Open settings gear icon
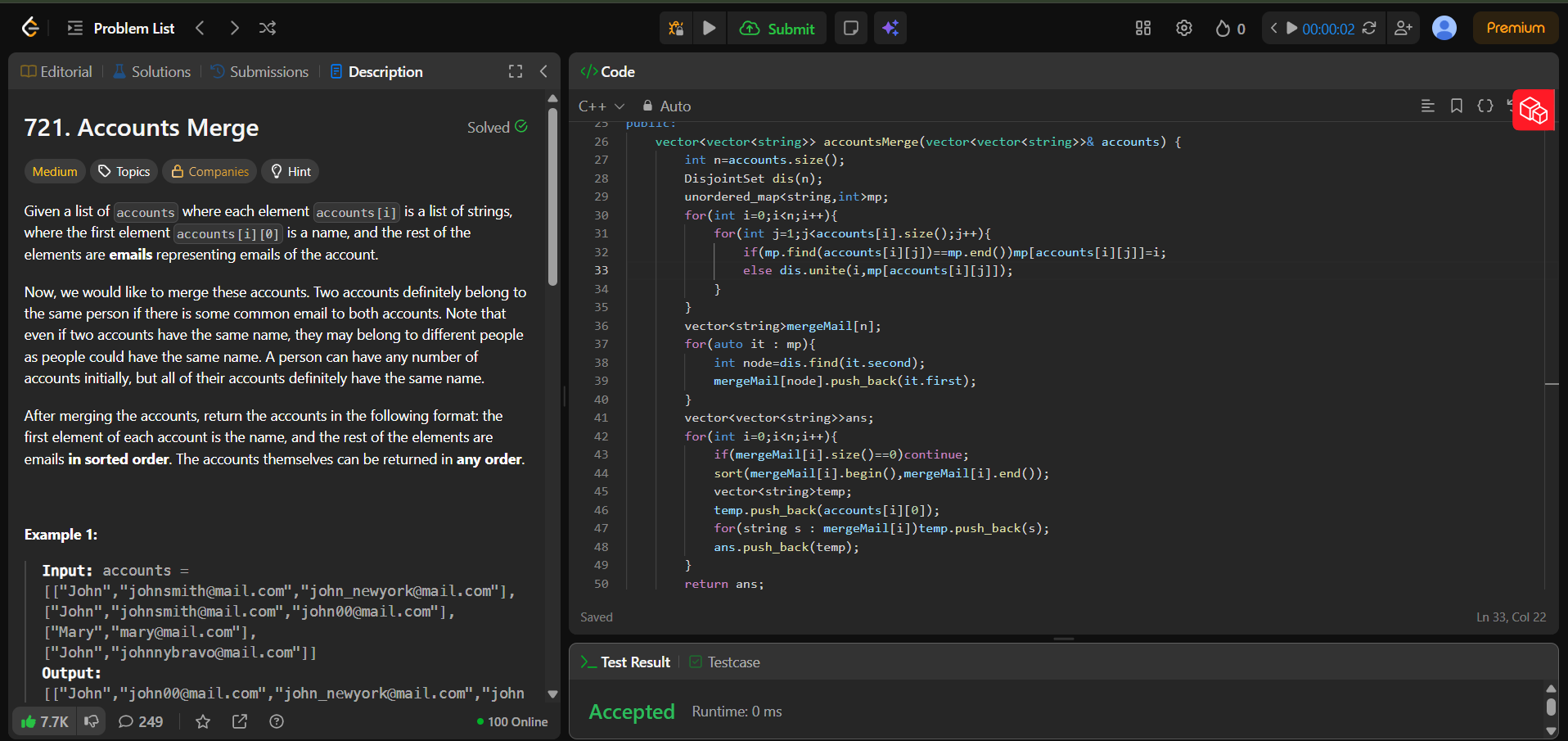Screen dimensions: 1568x741 [1184, 29]
